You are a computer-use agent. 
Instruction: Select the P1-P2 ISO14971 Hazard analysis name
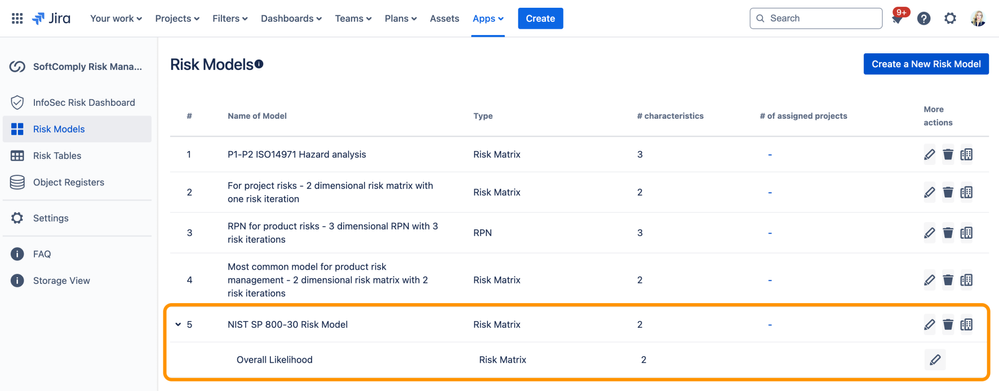click(297, 155)
